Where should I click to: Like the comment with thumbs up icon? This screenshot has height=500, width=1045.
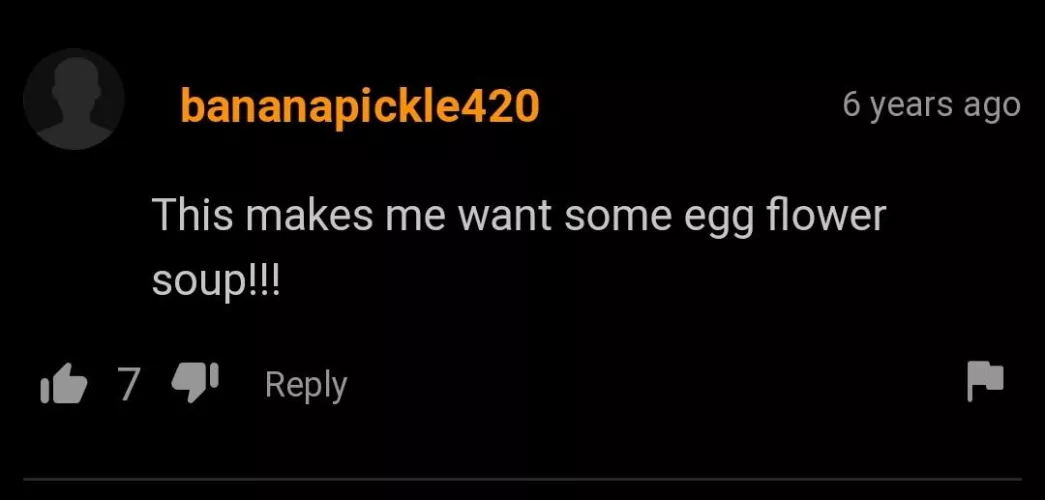click(64, 385)
